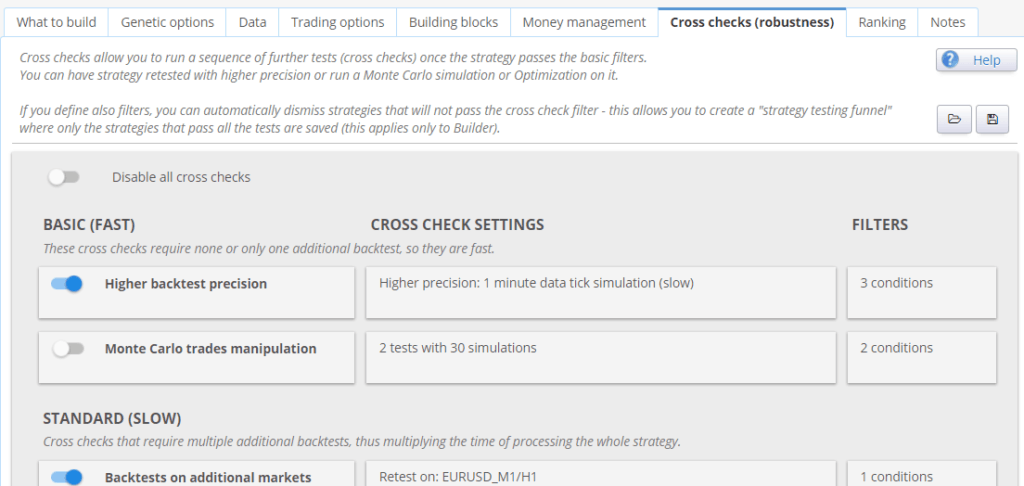Open Higher precision 1 minute tick settings
This screenshot has width=1024, height=486.
pyautogui.click(x=601, y=293)
